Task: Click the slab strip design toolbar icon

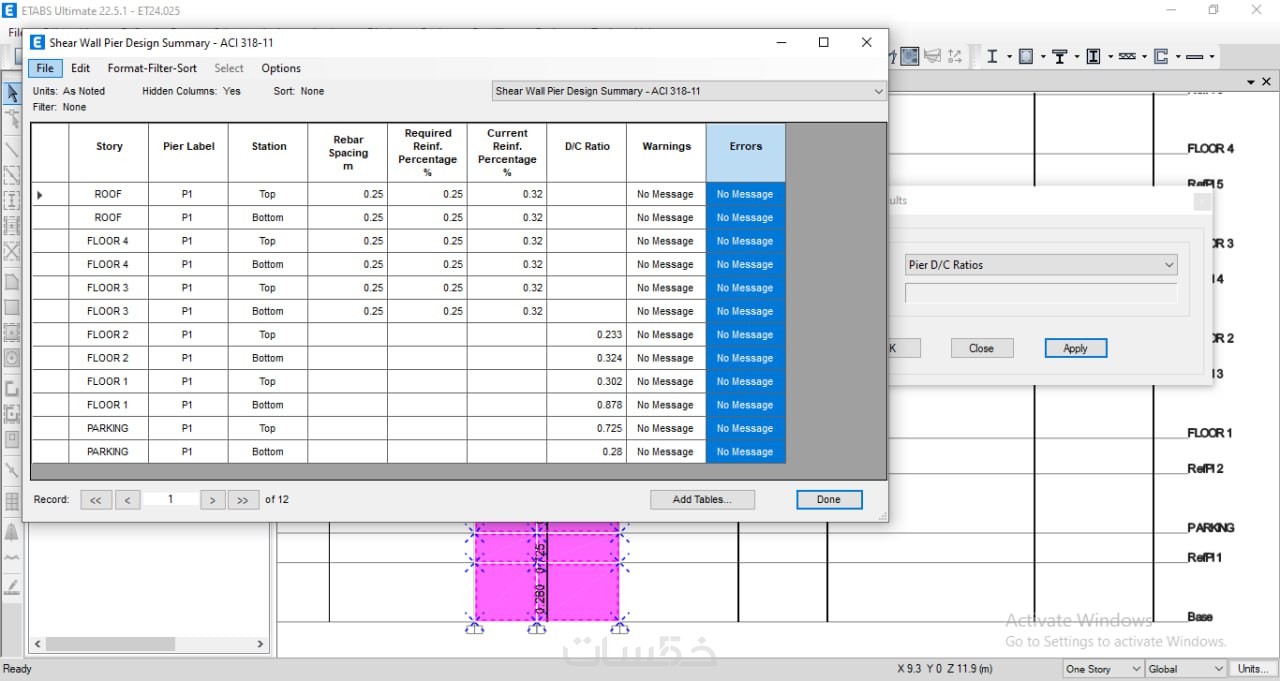Action: (x=1127, y=56)
